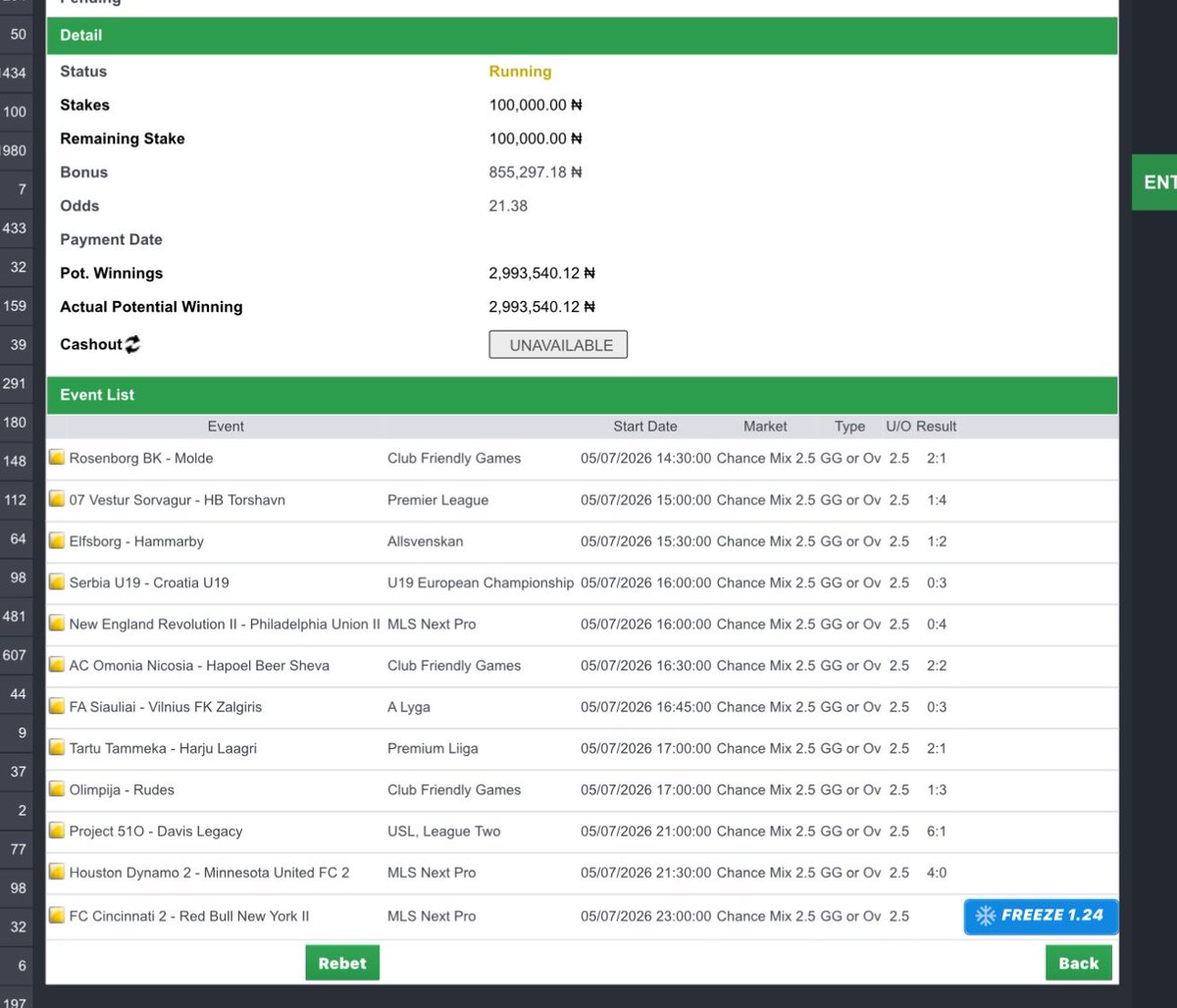1177x1008 pixels.
Task: Click the yellow icon next to Project 51O
Action: click(x=57, y=832)
